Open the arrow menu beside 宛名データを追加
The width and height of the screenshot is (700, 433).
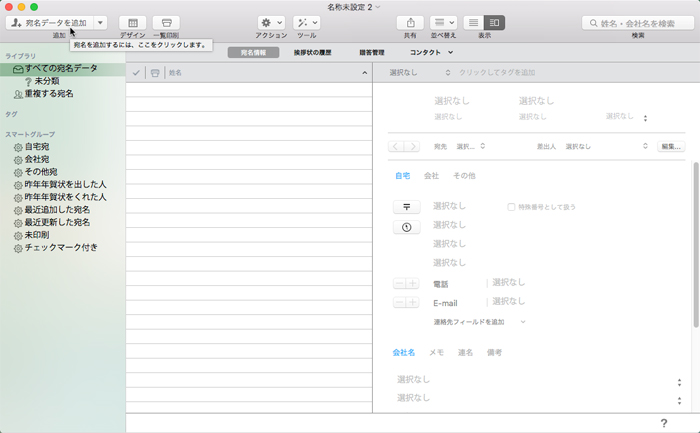click(100, 22)
